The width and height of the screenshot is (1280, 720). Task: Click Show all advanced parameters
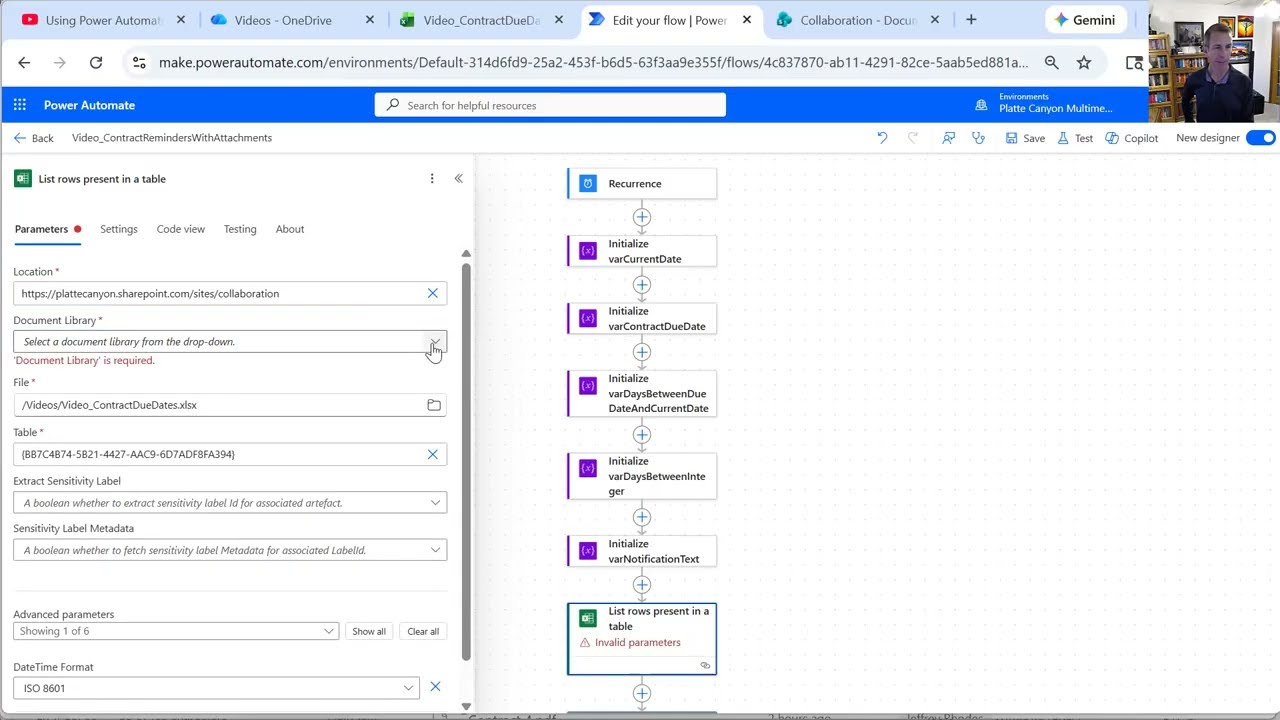tap(369, 631)
